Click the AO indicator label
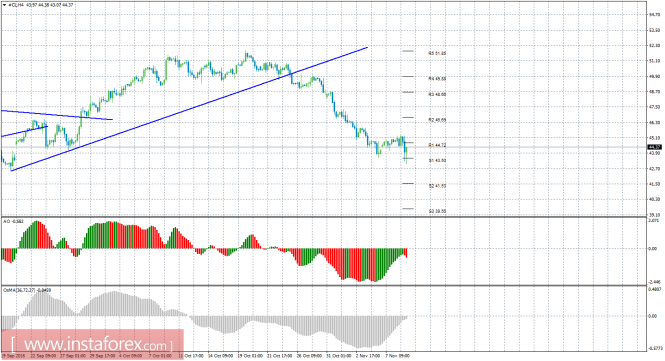665x361 pixels. (13, 221)
